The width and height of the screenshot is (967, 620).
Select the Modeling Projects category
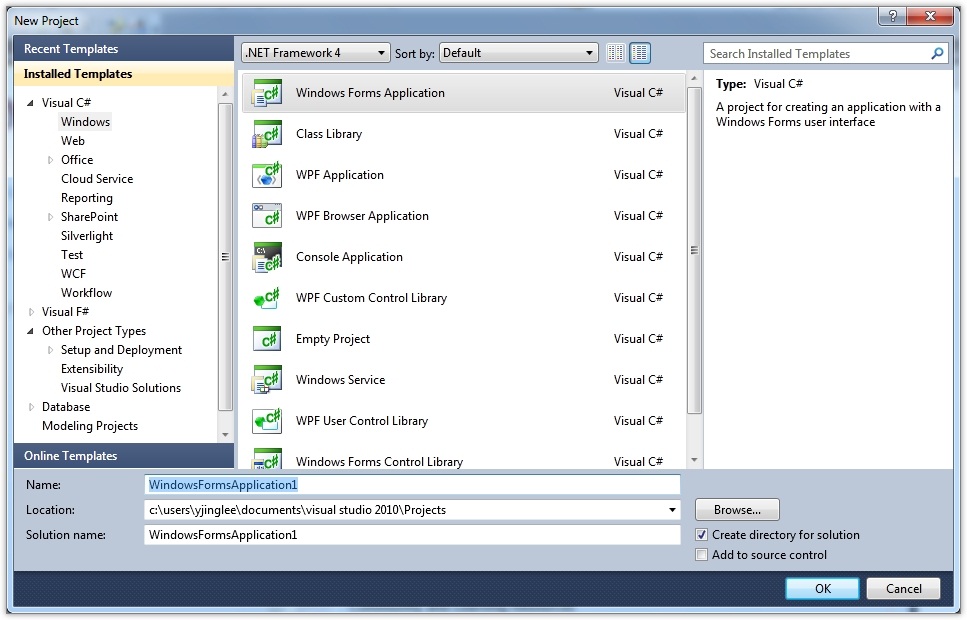coord(90,426)
